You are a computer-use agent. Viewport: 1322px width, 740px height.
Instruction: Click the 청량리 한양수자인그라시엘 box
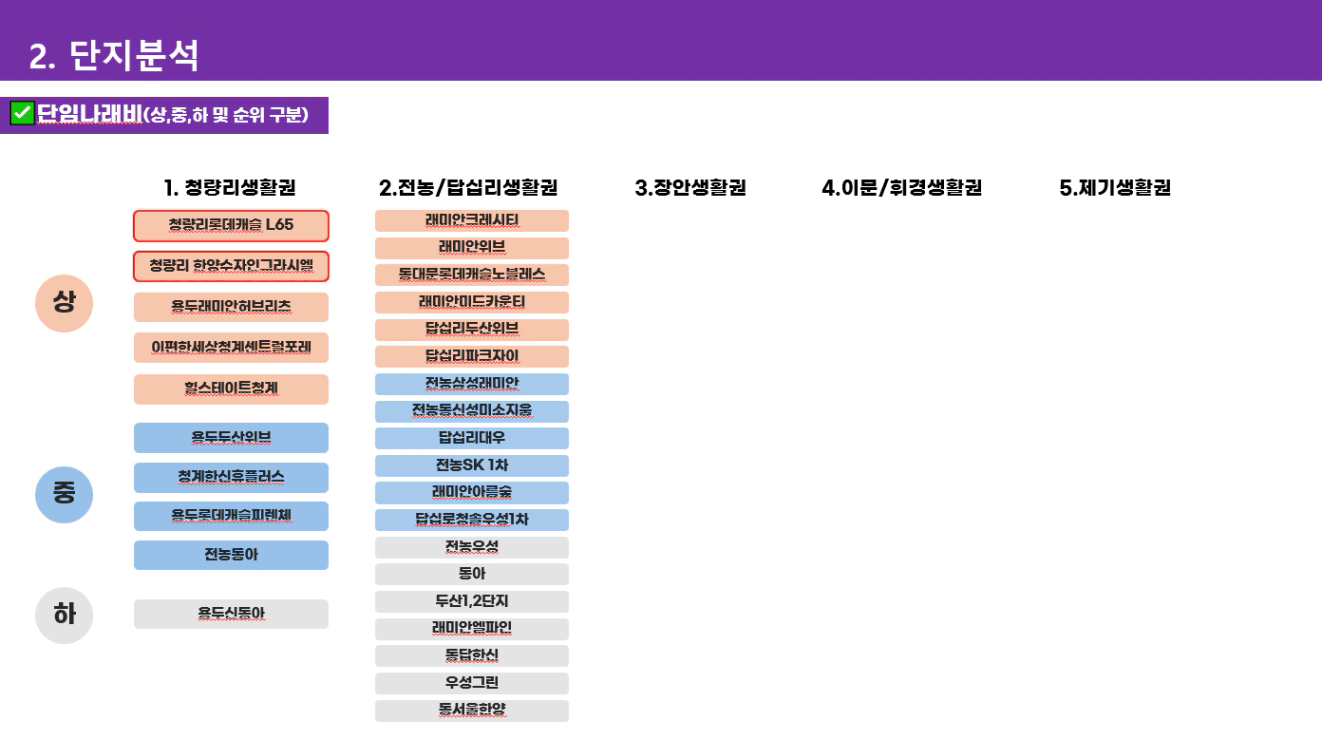click(x=231, y=266)
